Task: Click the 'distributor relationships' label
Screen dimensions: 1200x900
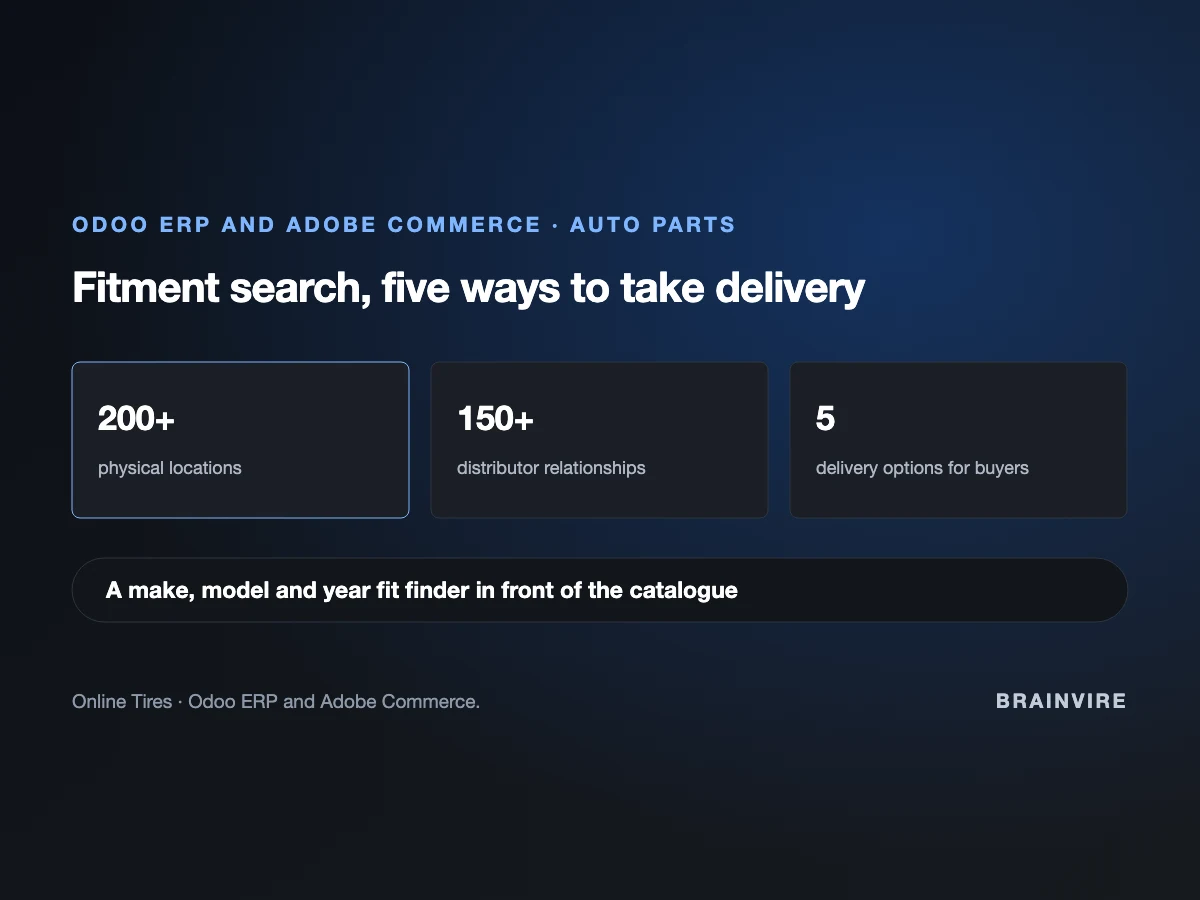Action: click(x=551, y=468)
